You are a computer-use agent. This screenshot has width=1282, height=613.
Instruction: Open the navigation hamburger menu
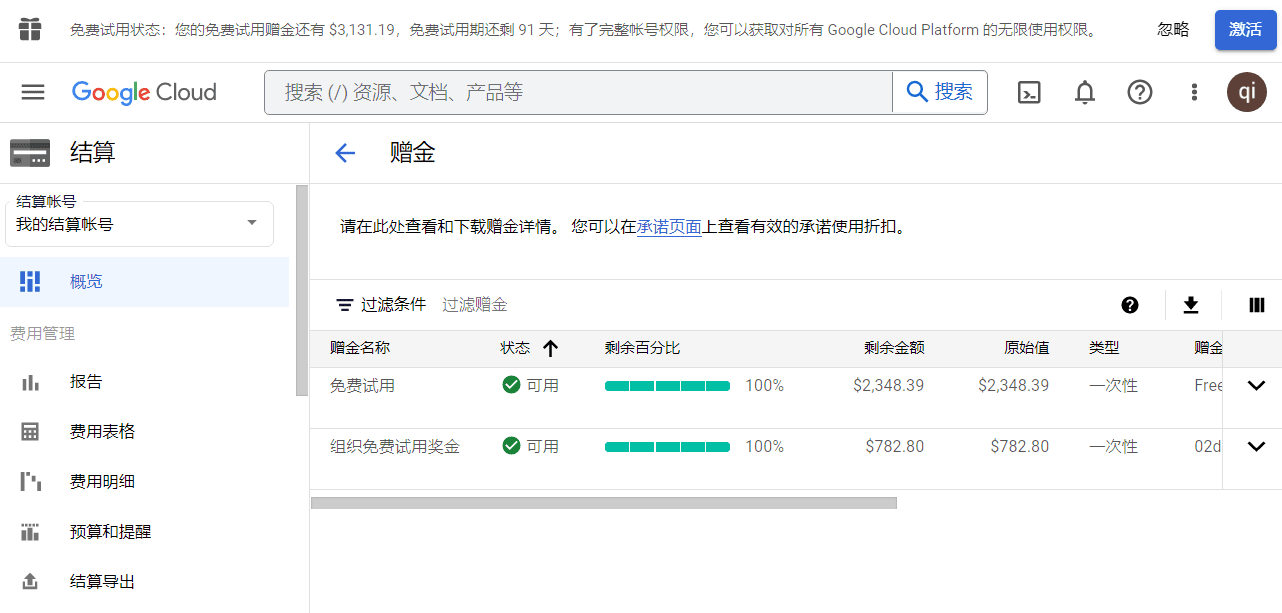tap(33, 92)
